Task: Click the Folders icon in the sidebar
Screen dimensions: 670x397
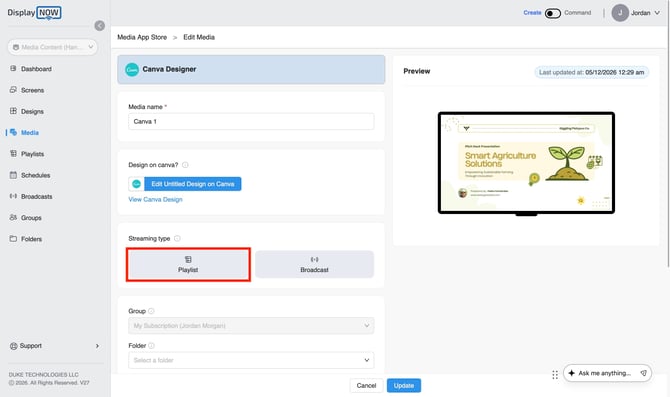Action: (13, 238)
